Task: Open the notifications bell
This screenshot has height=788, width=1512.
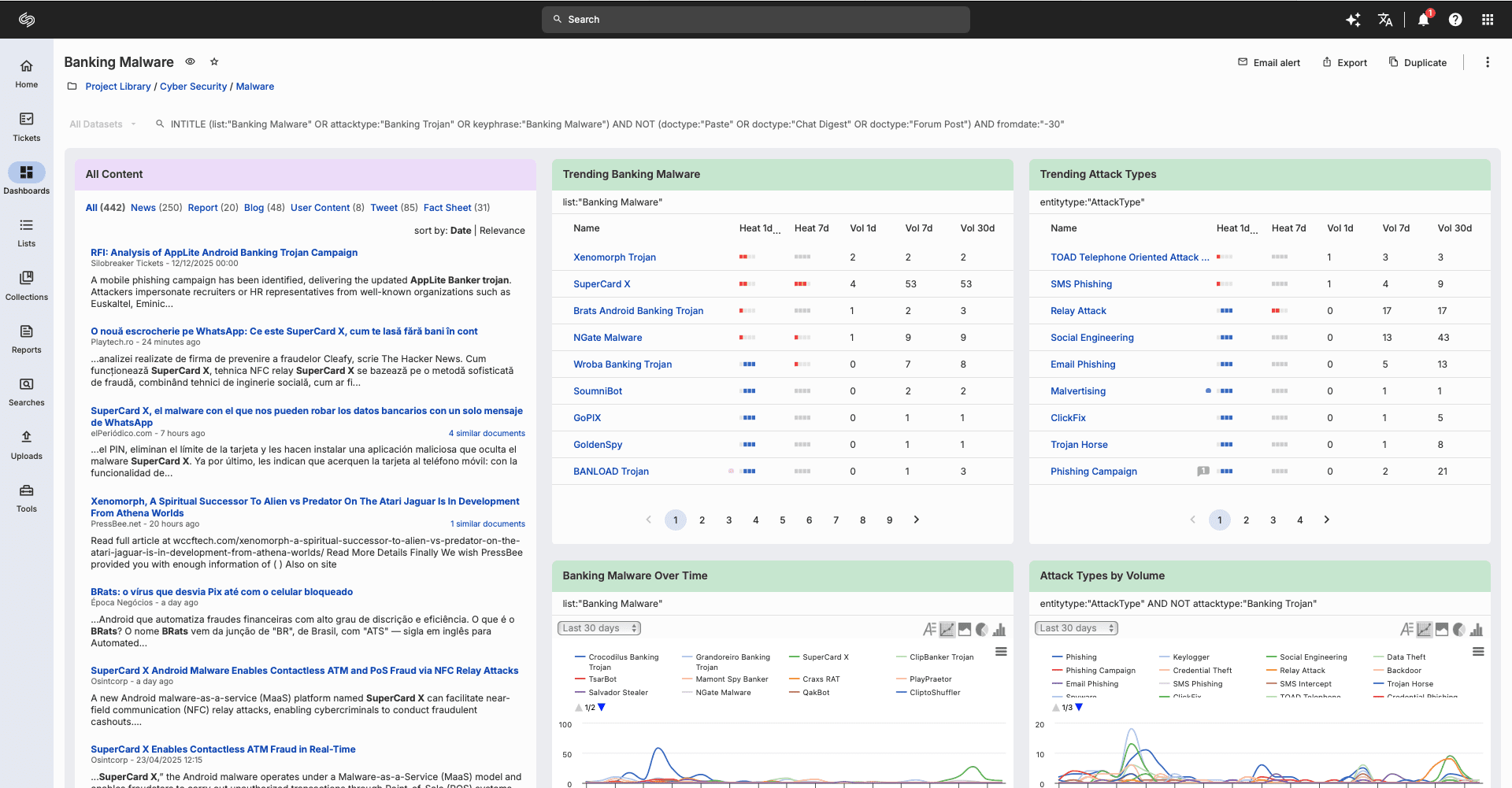Action: (x=1424, y=20)
